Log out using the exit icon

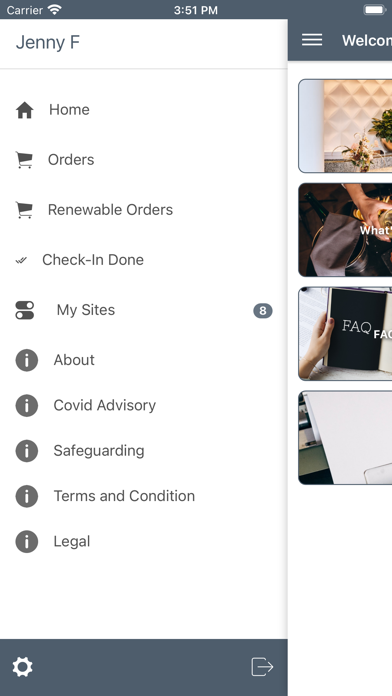(x=262, y=667)
